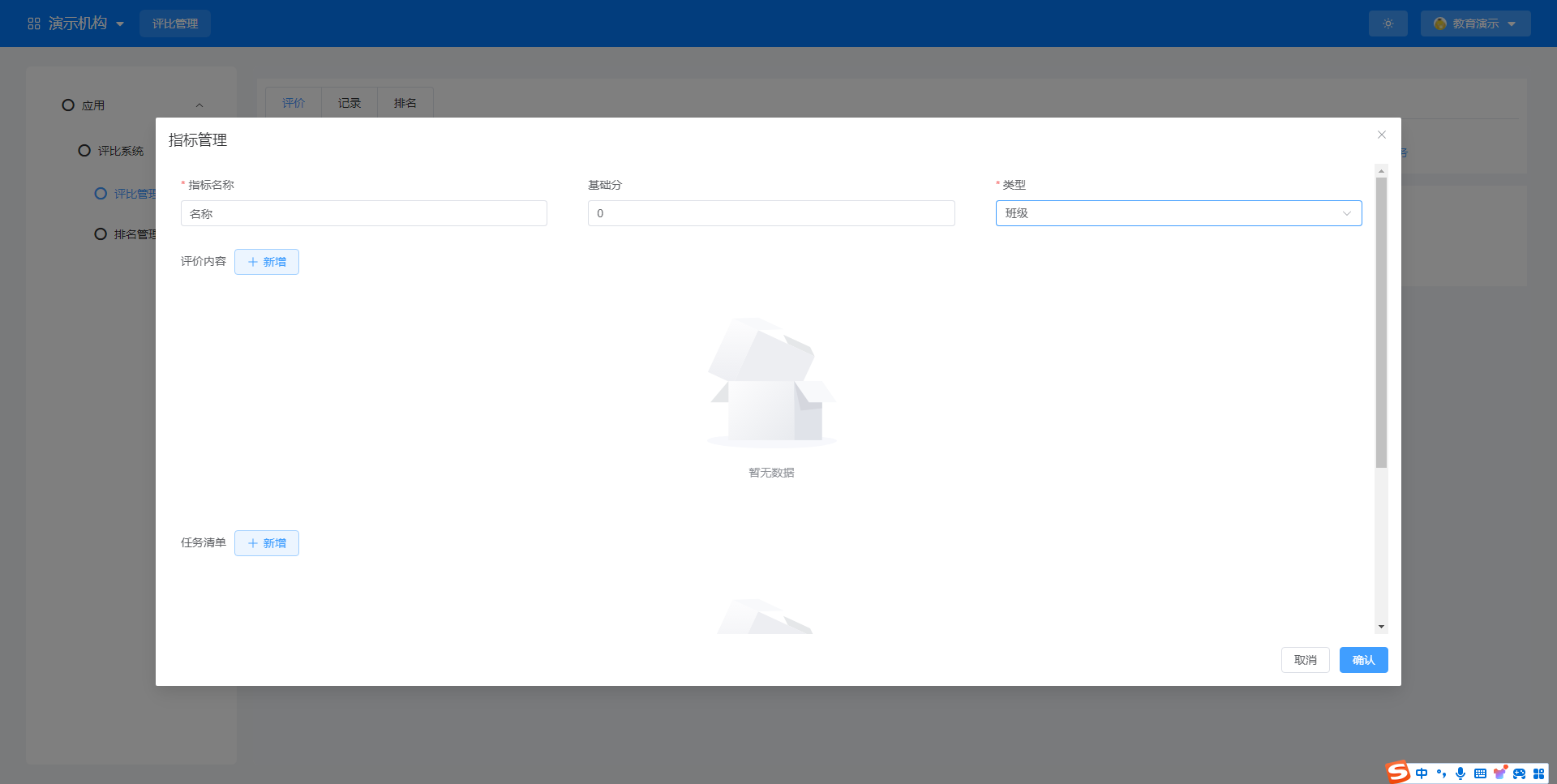
Task: Open the 类型 dropdown showing 班级
Action: [1178, 213]
